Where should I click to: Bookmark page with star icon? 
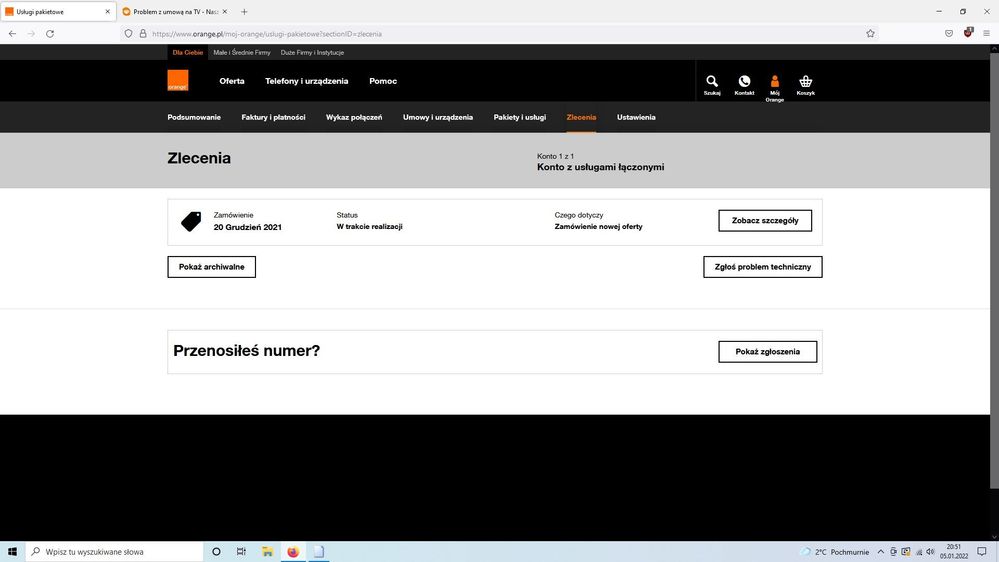point(870,33)
